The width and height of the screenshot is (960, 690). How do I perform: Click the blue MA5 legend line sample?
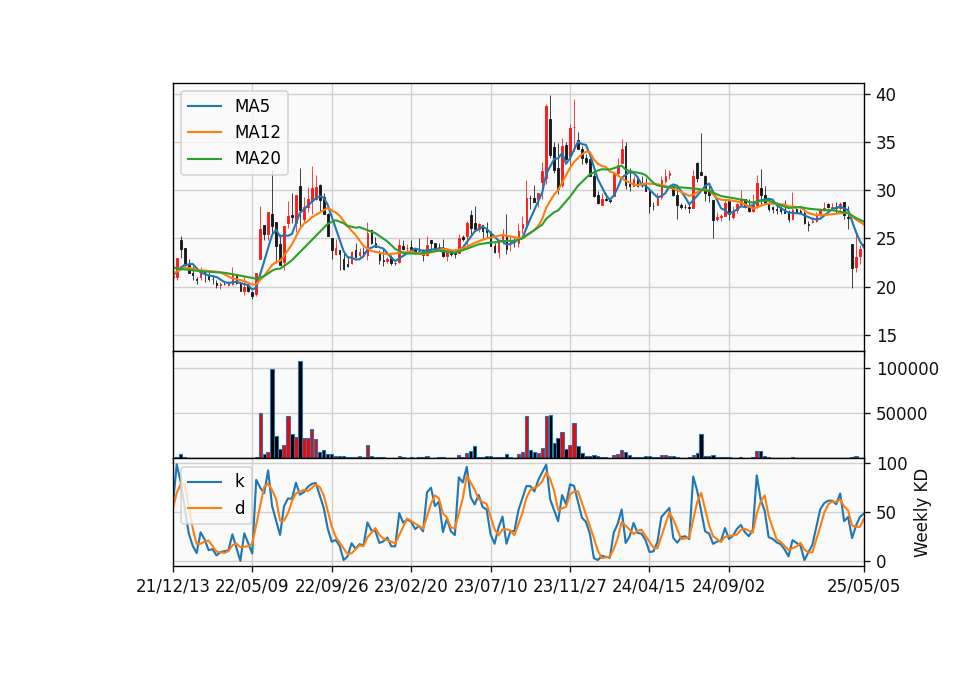pyautogui.click(x=204, y=106)
